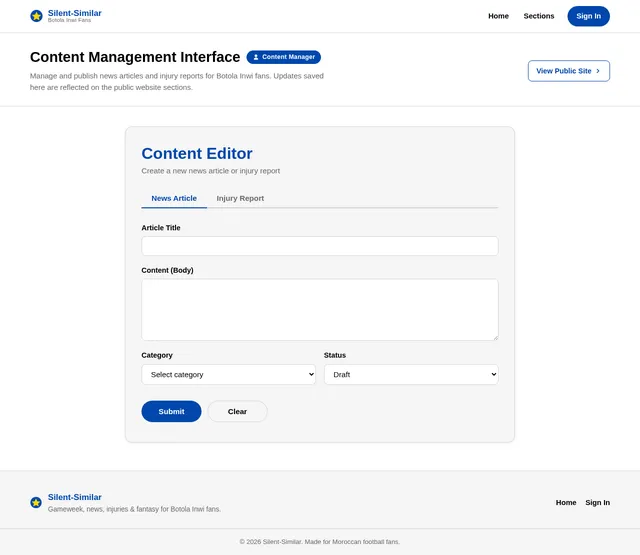Open Home in the top navigation
Screen dimensions: 640x555
[x=498, y=16]
